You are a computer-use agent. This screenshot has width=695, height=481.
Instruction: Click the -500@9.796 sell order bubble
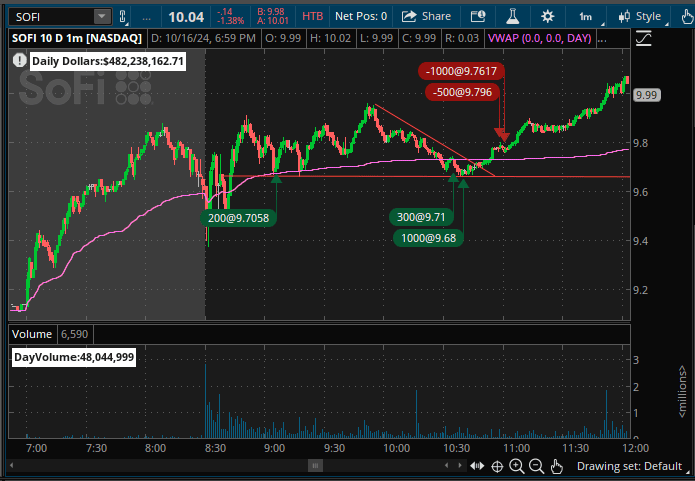(462, 92)
